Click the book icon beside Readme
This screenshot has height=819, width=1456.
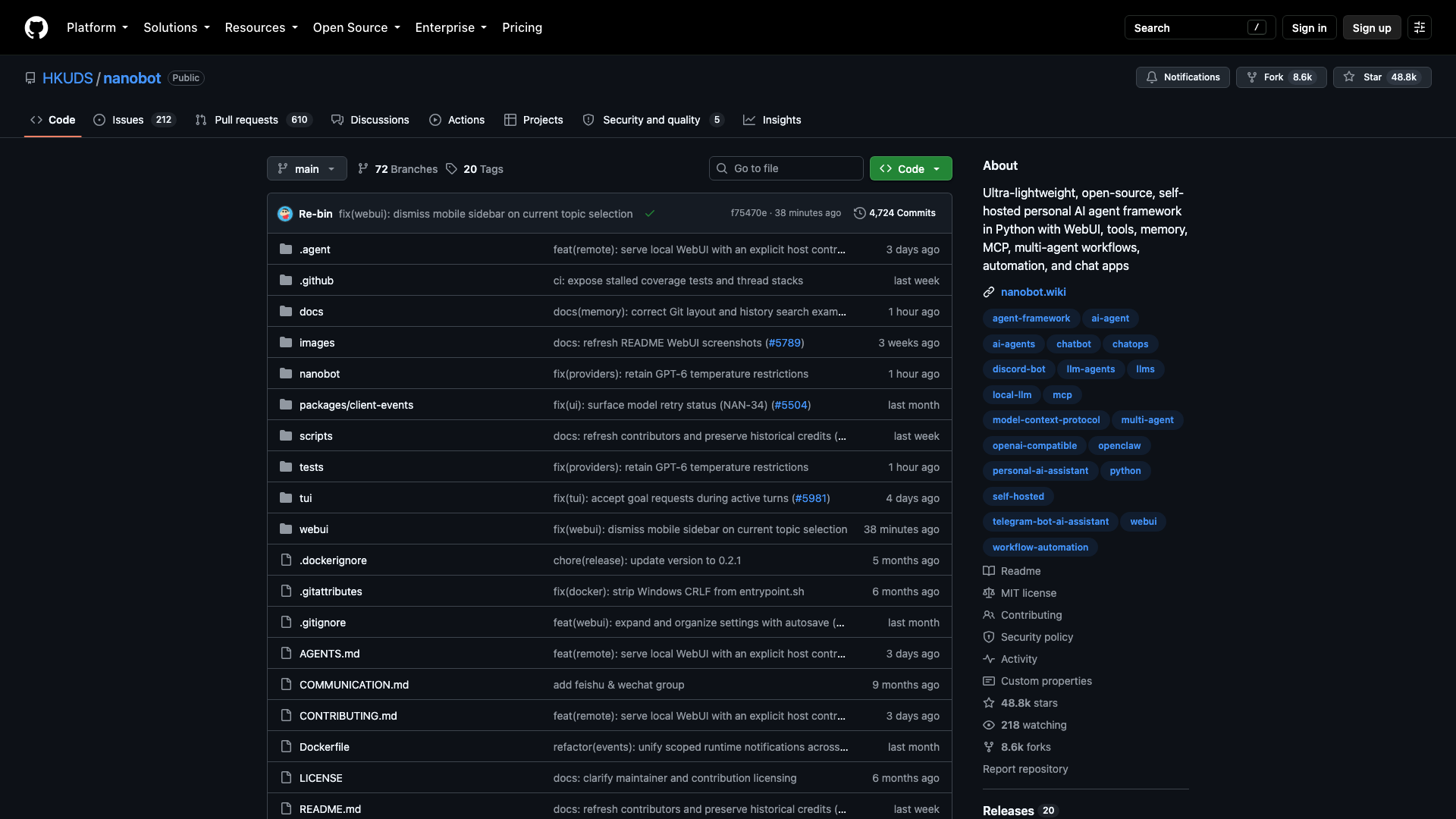point(989,571)
